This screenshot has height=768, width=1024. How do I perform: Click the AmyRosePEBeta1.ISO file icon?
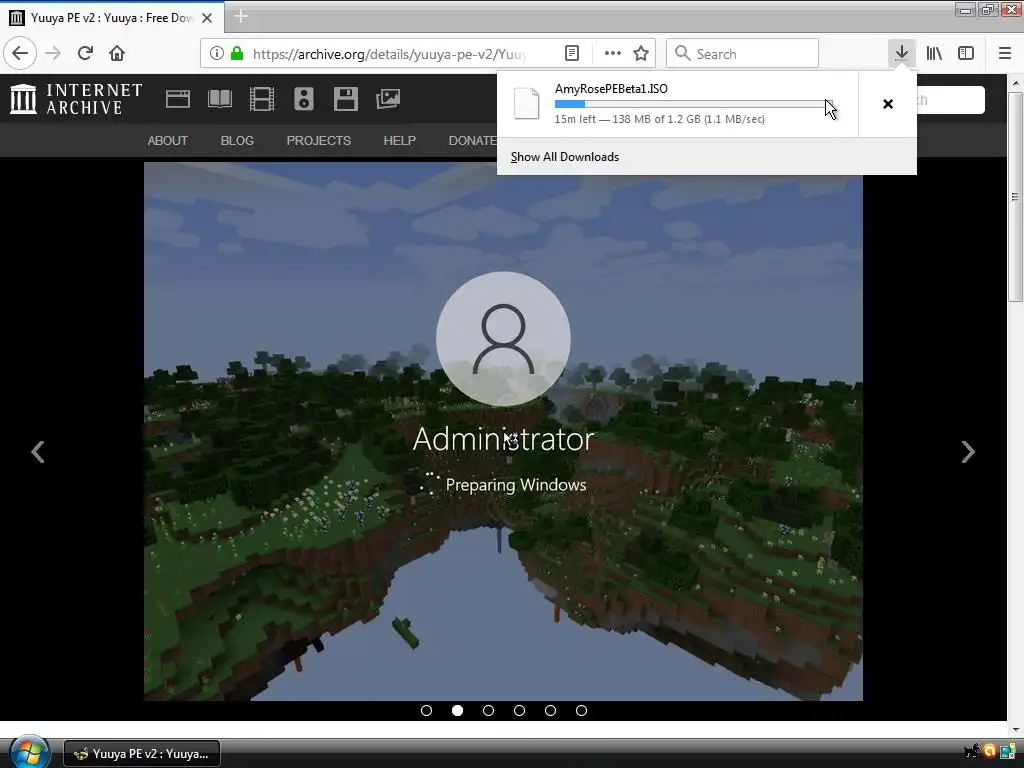click(526, 104)
